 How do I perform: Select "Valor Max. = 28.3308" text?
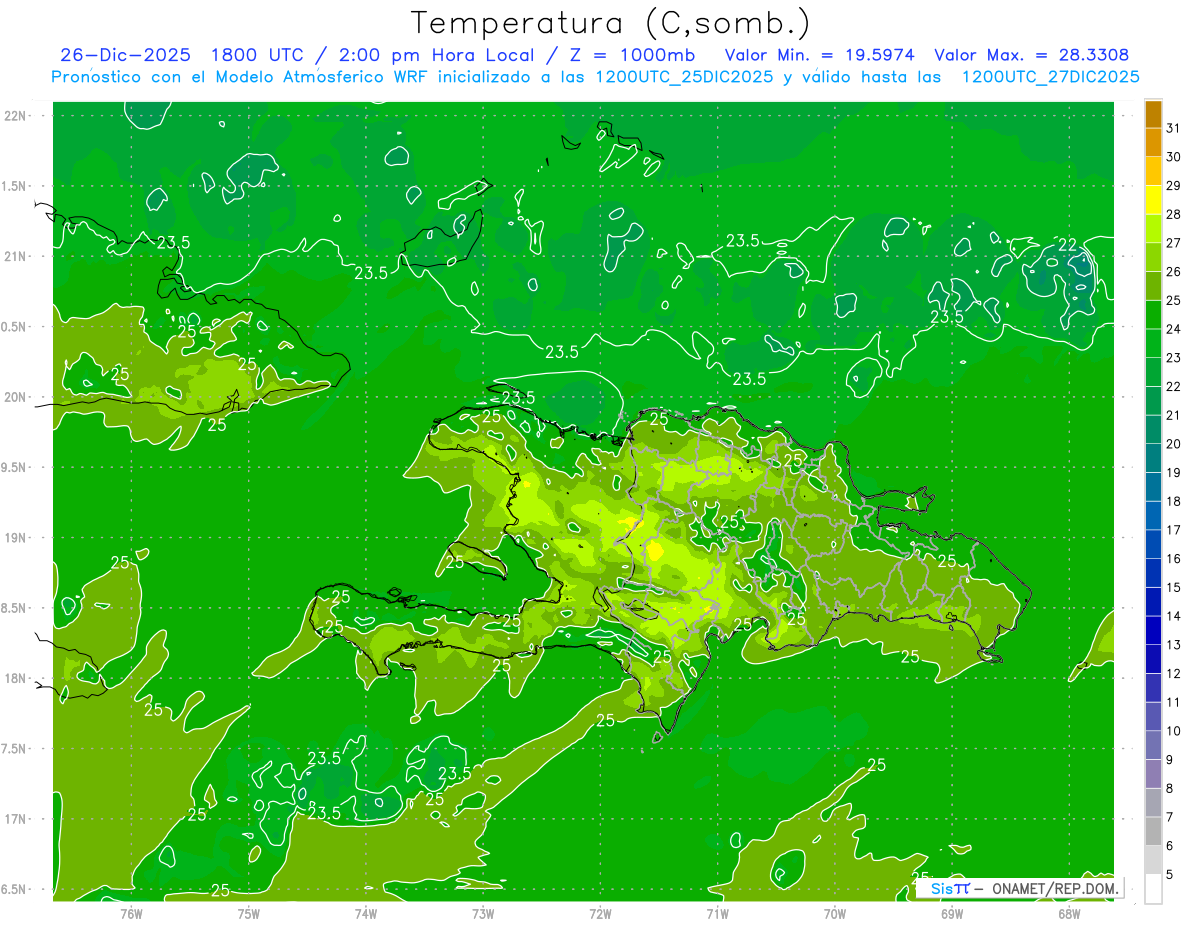tap(1032, 55)
